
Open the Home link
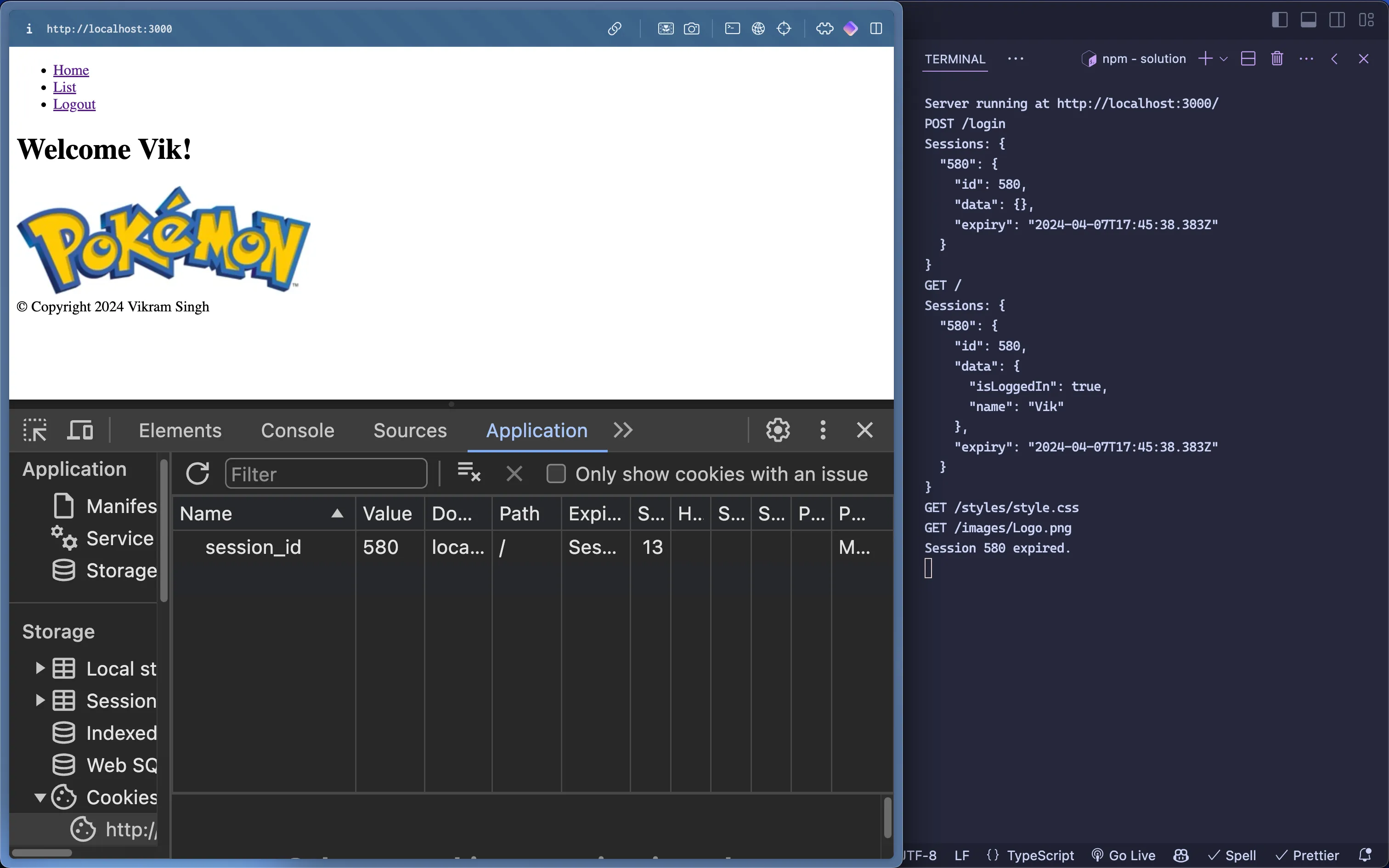(71, 70)
